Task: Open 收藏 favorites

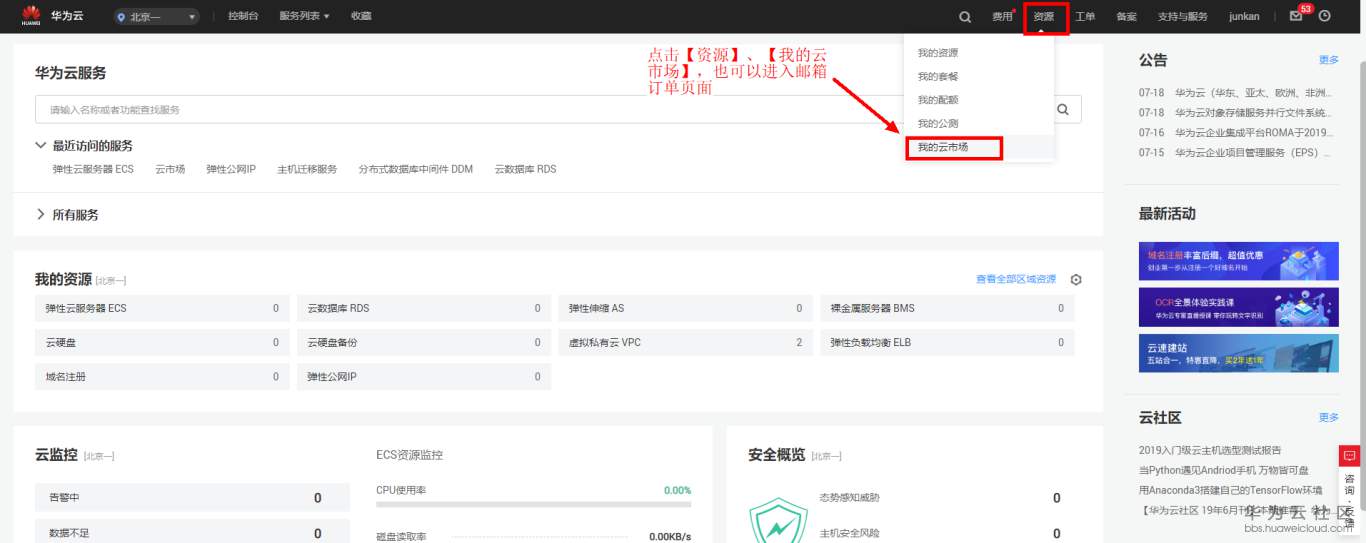Action: click(361, 17)
